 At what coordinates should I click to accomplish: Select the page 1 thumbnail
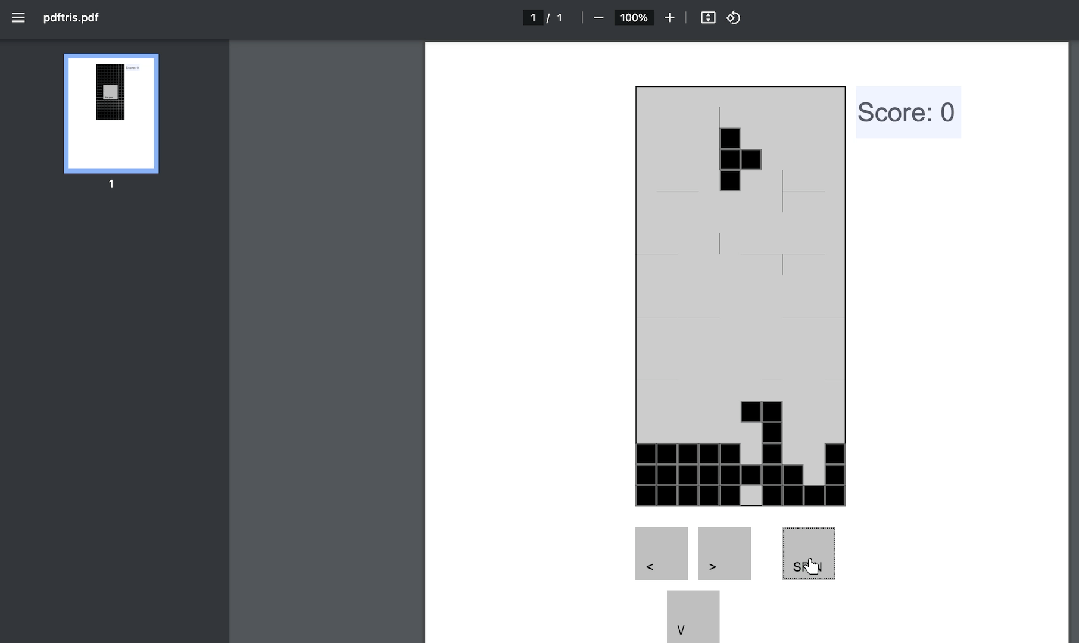point(111,114)
